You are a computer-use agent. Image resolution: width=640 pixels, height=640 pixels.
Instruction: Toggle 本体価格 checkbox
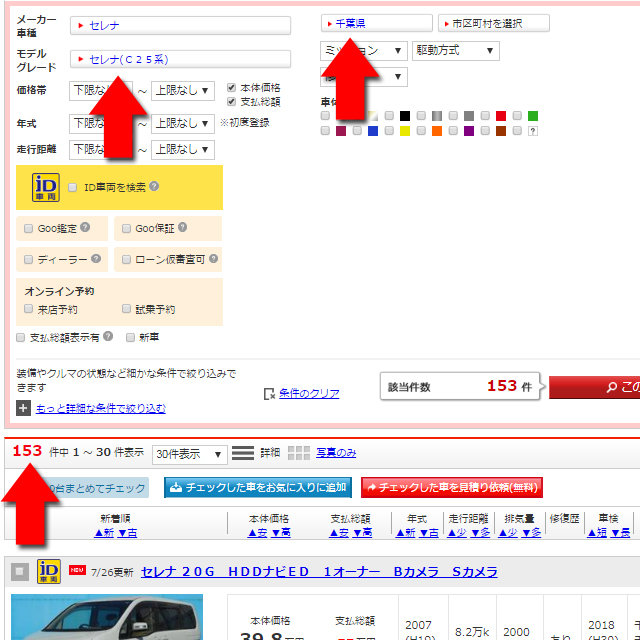(x=231, y=87)
